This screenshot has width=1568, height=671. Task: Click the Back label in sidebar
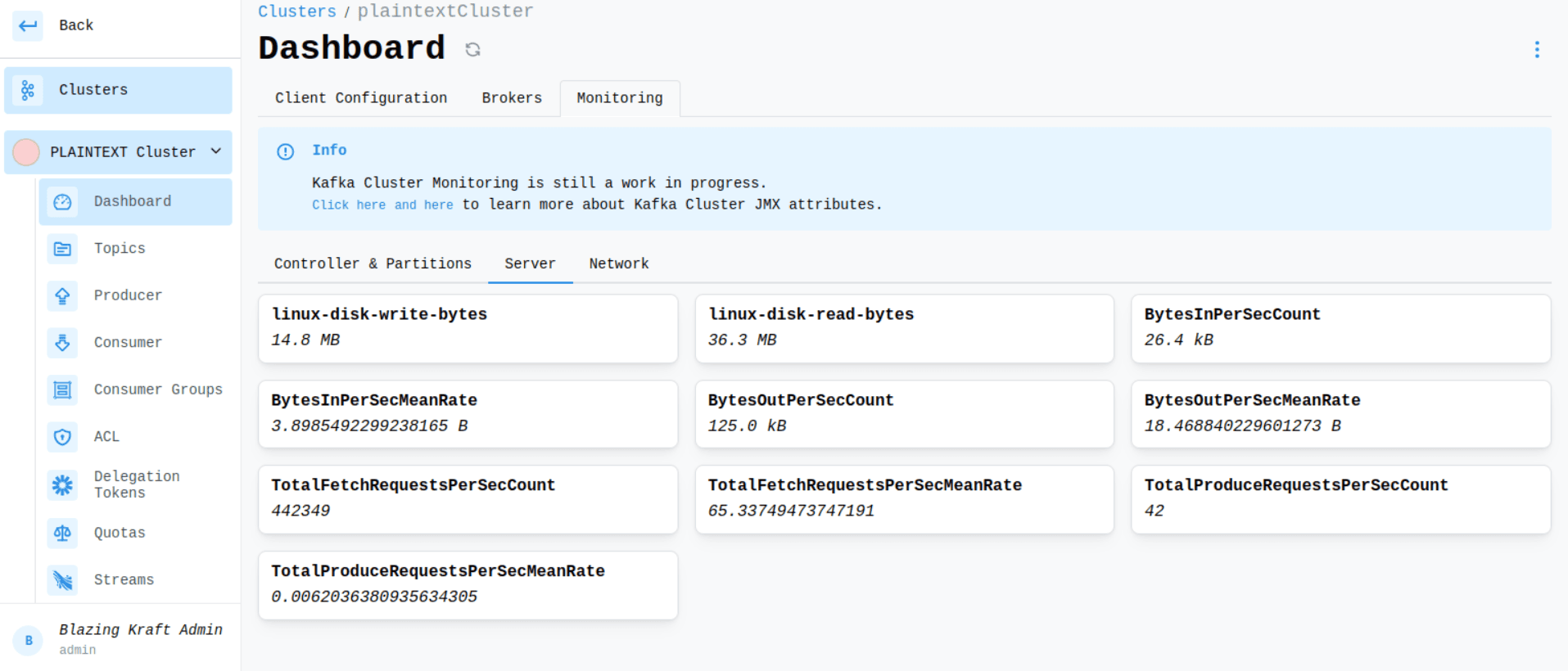click(x=76, y=25)
